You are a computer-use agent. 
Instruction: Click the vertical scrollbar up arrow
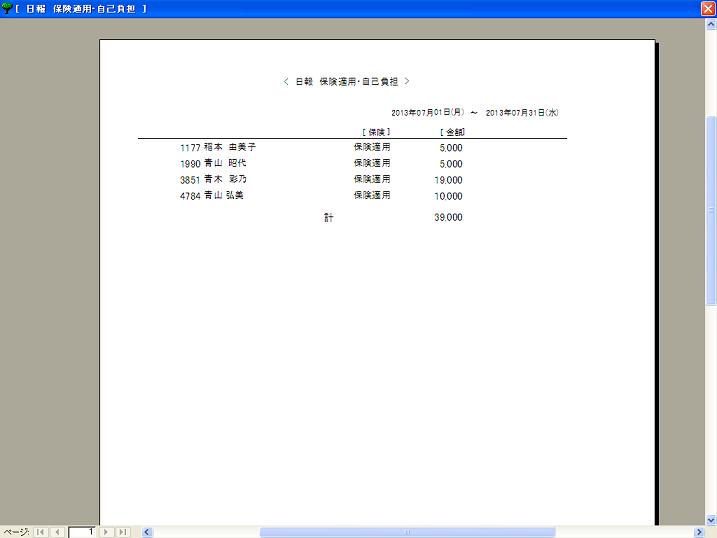pos(711,24)
